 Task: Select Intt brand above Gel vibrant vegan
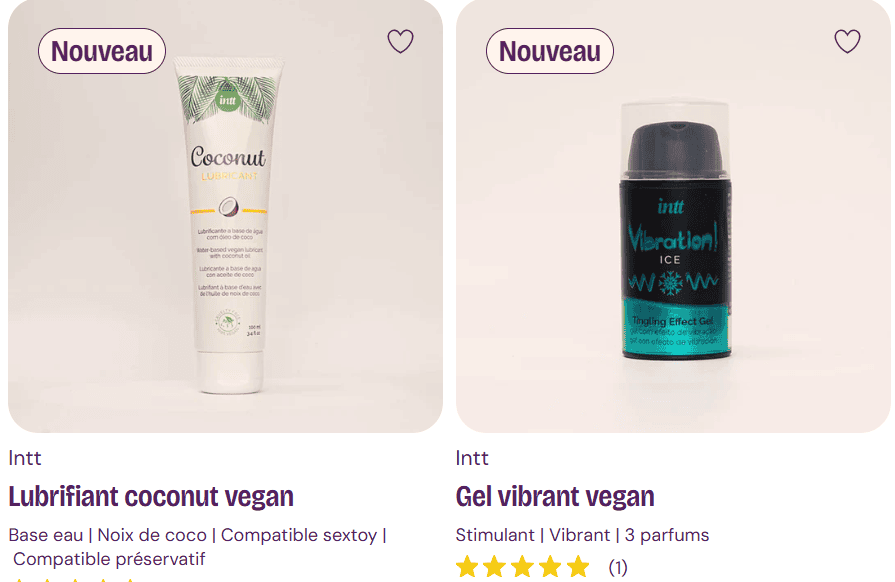tap(471, 458)
